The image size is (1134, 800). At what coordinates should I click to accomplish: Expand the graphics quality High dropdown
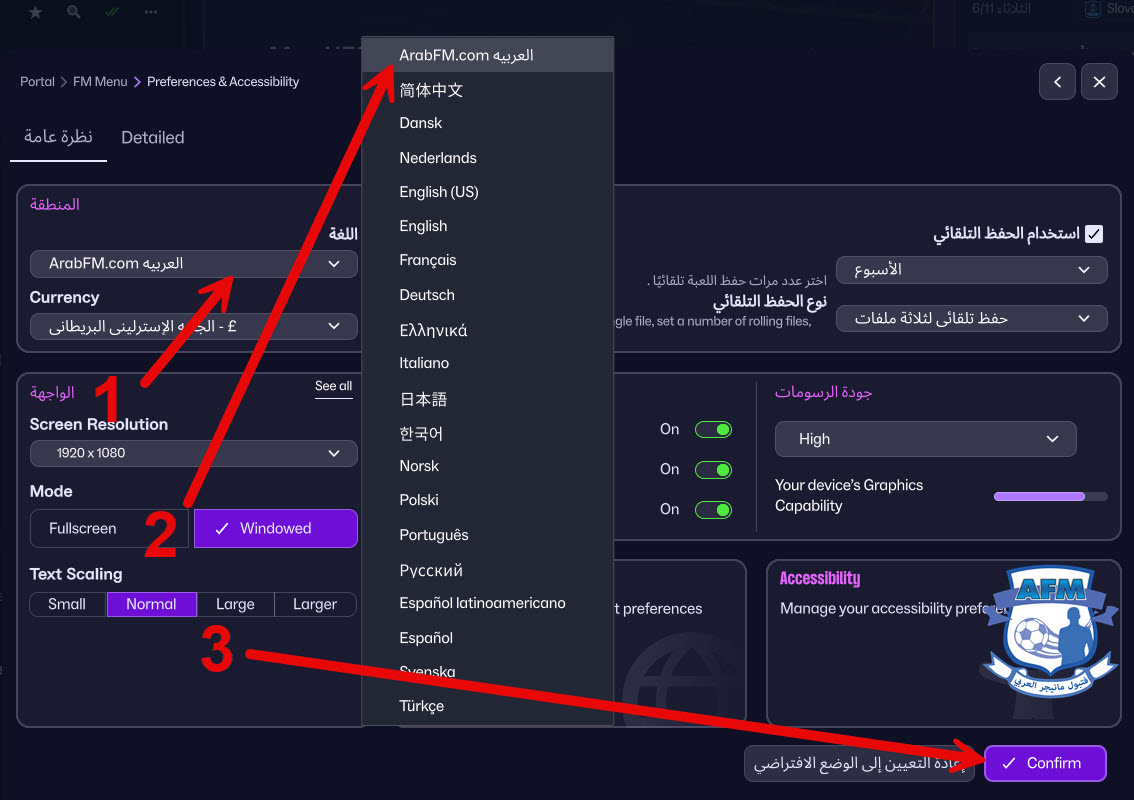click(x=925, y=439)
